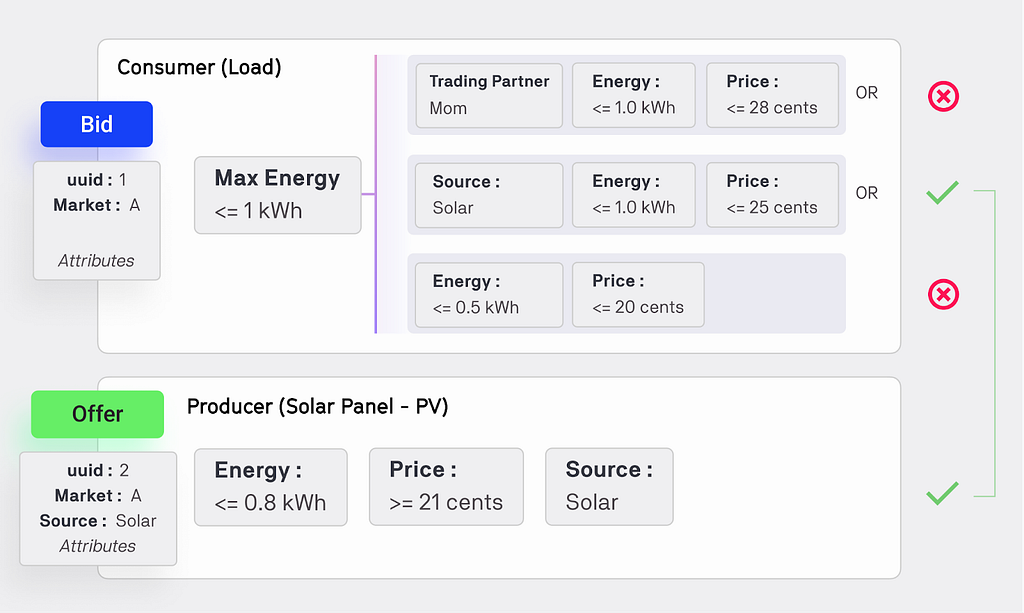Select the Price <= 20 cents box

[x=638, y=294]
